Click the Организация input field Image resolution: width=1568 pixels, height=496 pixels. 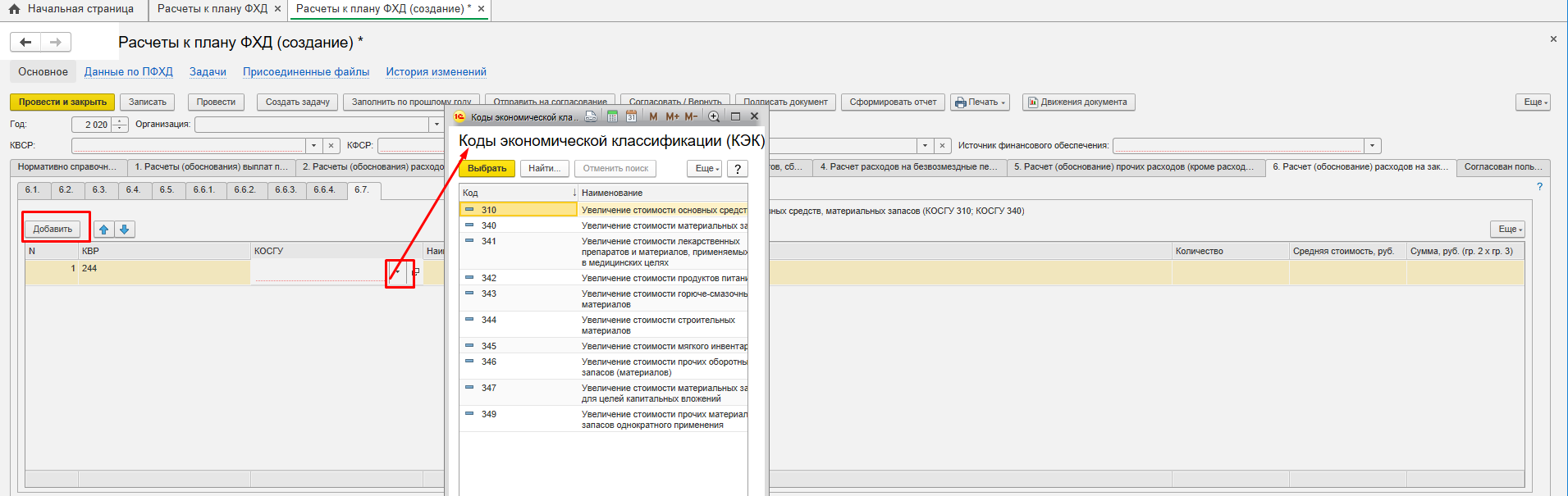[x=312, y=125]
